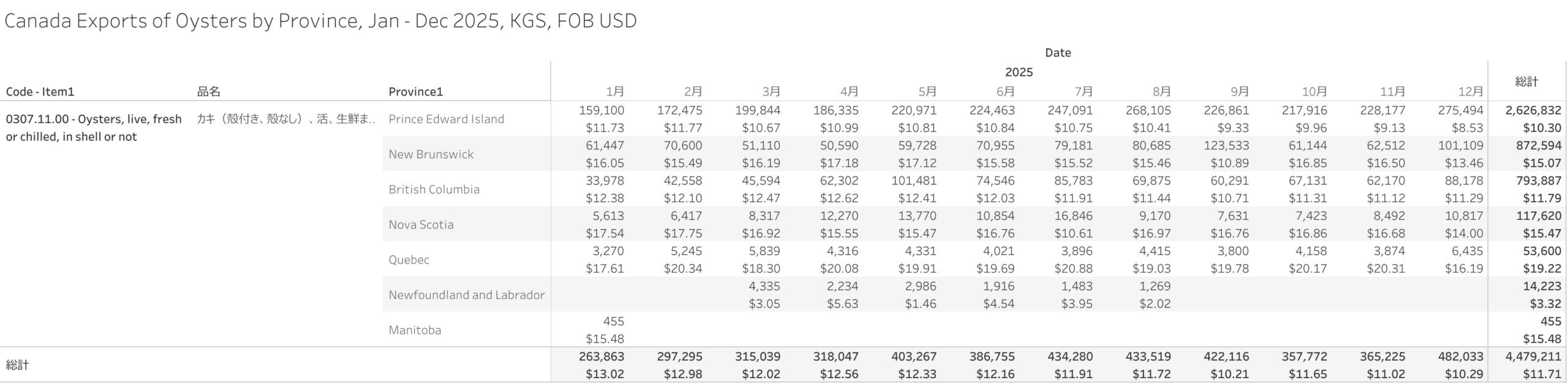
Task: Click the "品名" column header
Action: [208, 92]
